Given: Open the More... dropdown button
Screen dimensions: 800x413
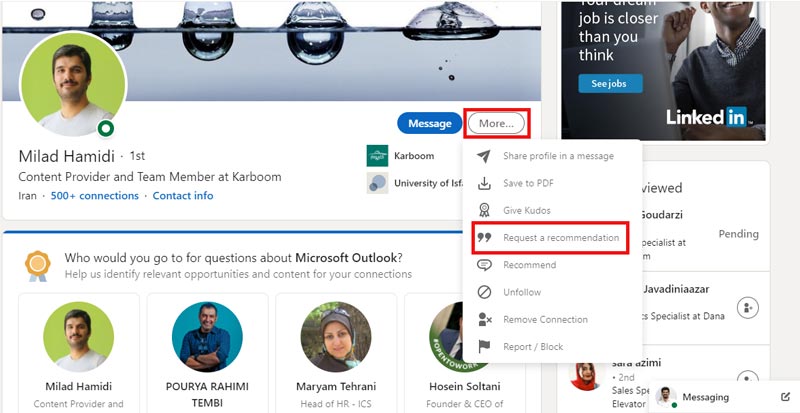Looking at the screenshot, I should pyautogui.click(x=496, y=123).
